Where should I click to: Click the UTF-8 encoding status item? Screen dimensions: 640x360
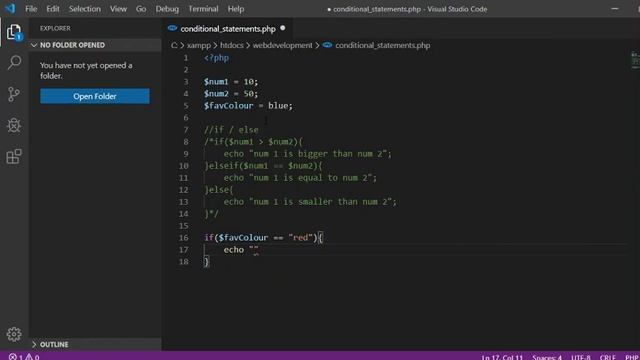tap(580, 357)
